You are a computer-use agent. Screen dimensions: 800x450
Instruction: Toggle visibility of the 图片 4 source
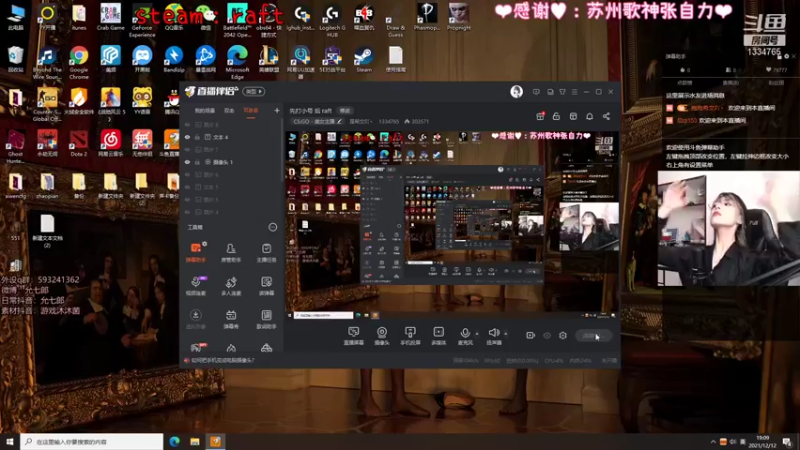coord(187,212)
